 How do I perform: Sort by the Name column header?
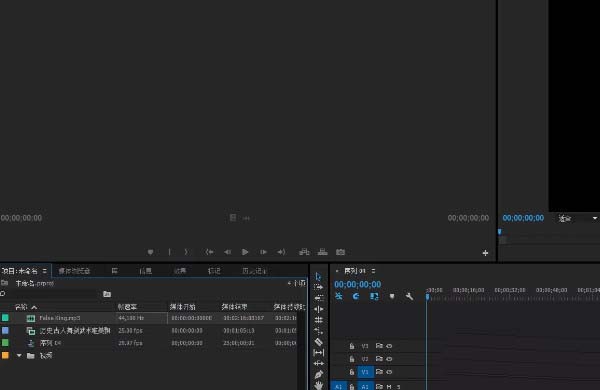pos(21,307)
